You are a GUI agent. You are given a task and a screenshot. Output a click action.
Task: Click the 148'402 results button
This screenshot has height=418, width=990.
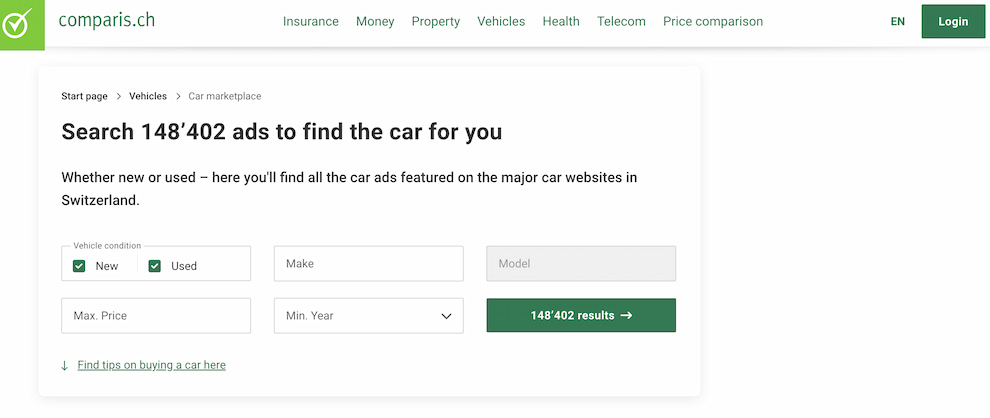580,315
